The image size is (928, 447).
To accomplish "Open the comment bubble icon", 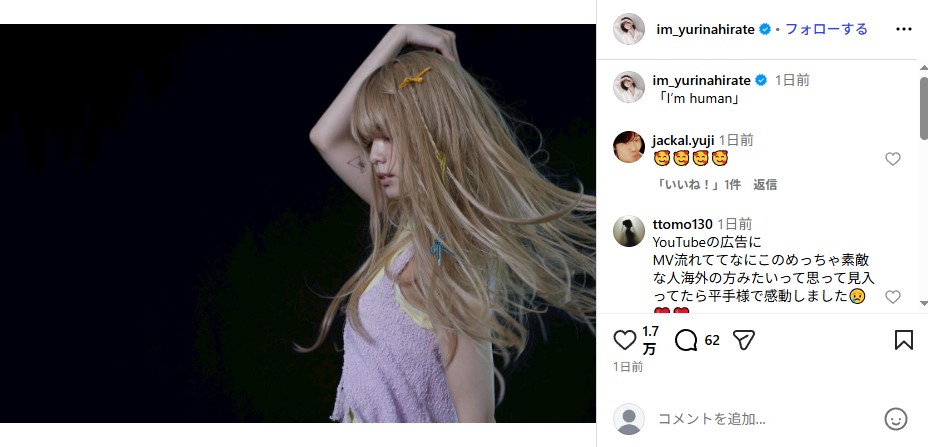I will tap(686, 340).
